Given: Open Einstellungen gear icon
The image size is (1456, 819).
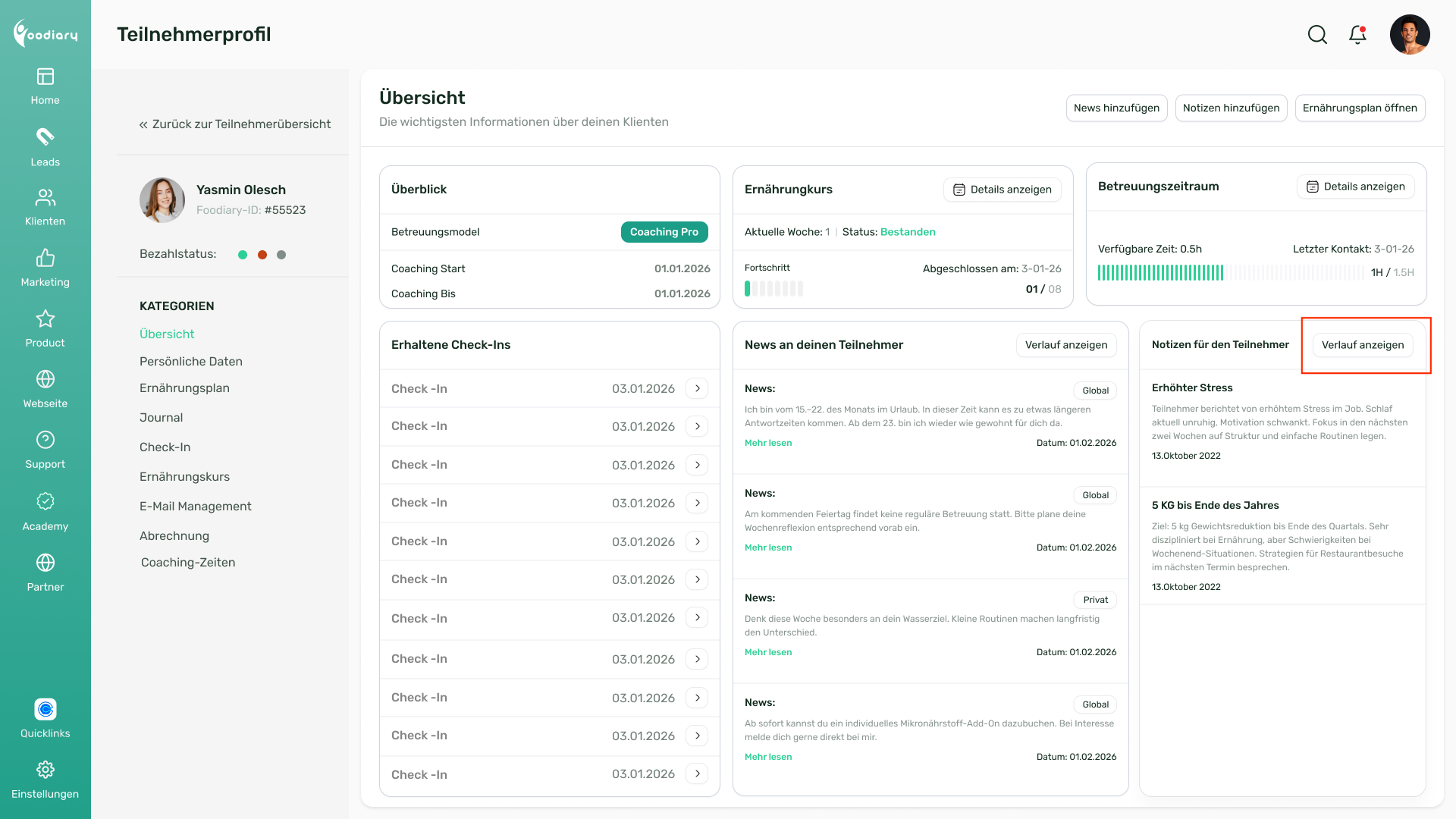Looking at the screenshot, I should pyautogui.click(x=45, y=770).
